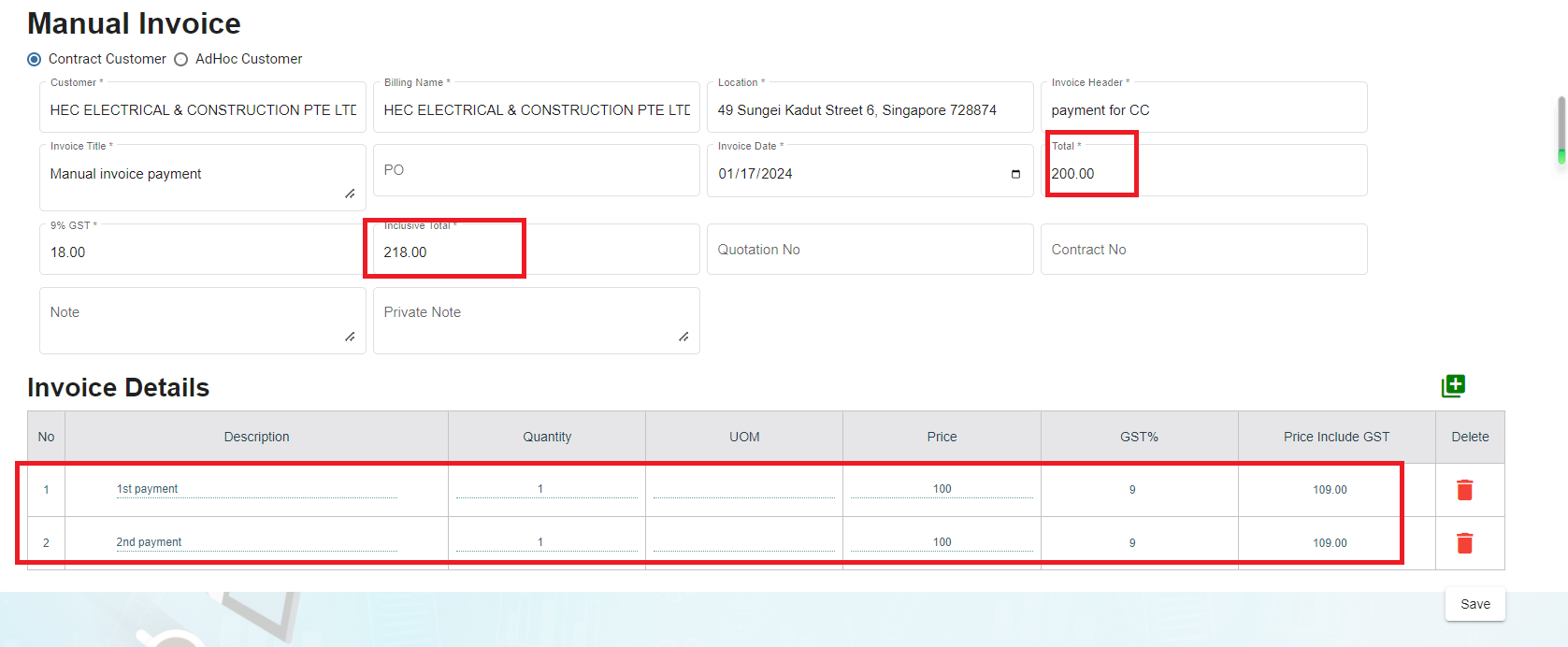Click the page vertical scrollbar
1568x647 pixels.
point(1561,131)
